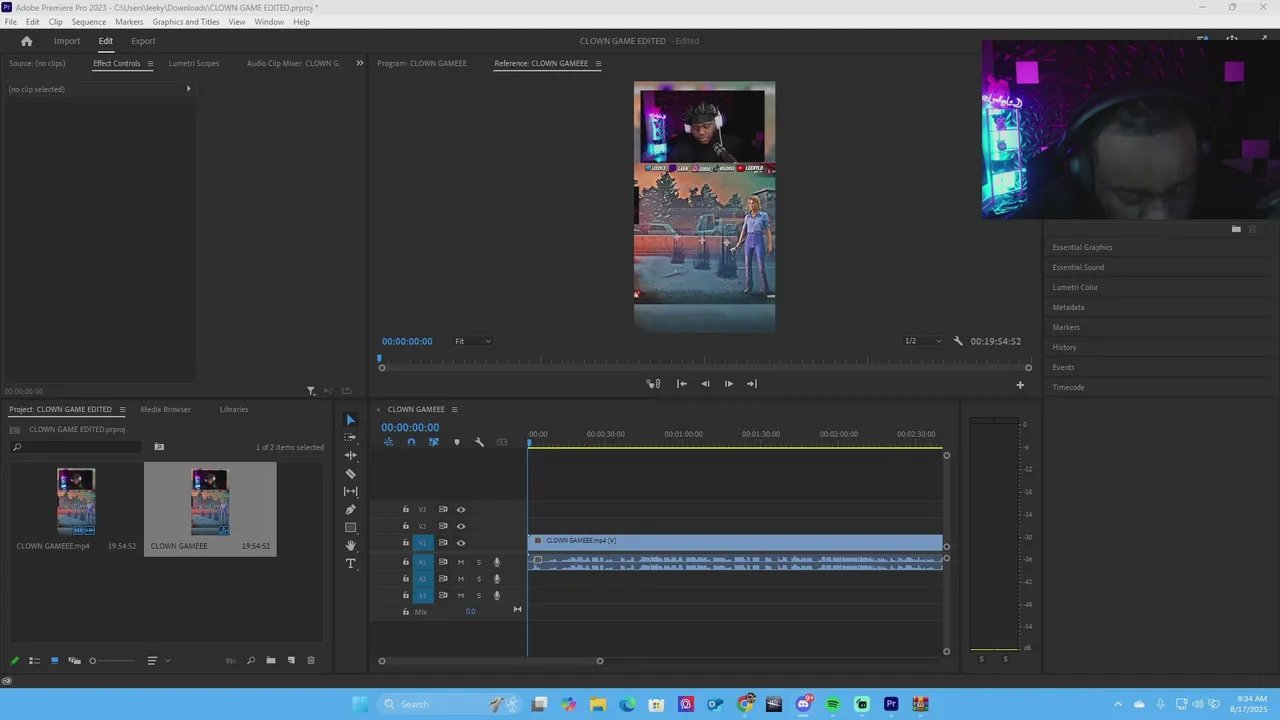Switch Project panel to Freeform view
The image size is (1280, 720).
tap(74, 660)
